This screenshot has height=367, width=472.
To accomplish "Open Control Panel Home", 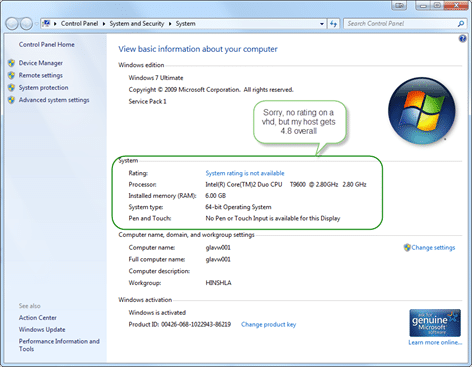I will [x=47, y=44].
